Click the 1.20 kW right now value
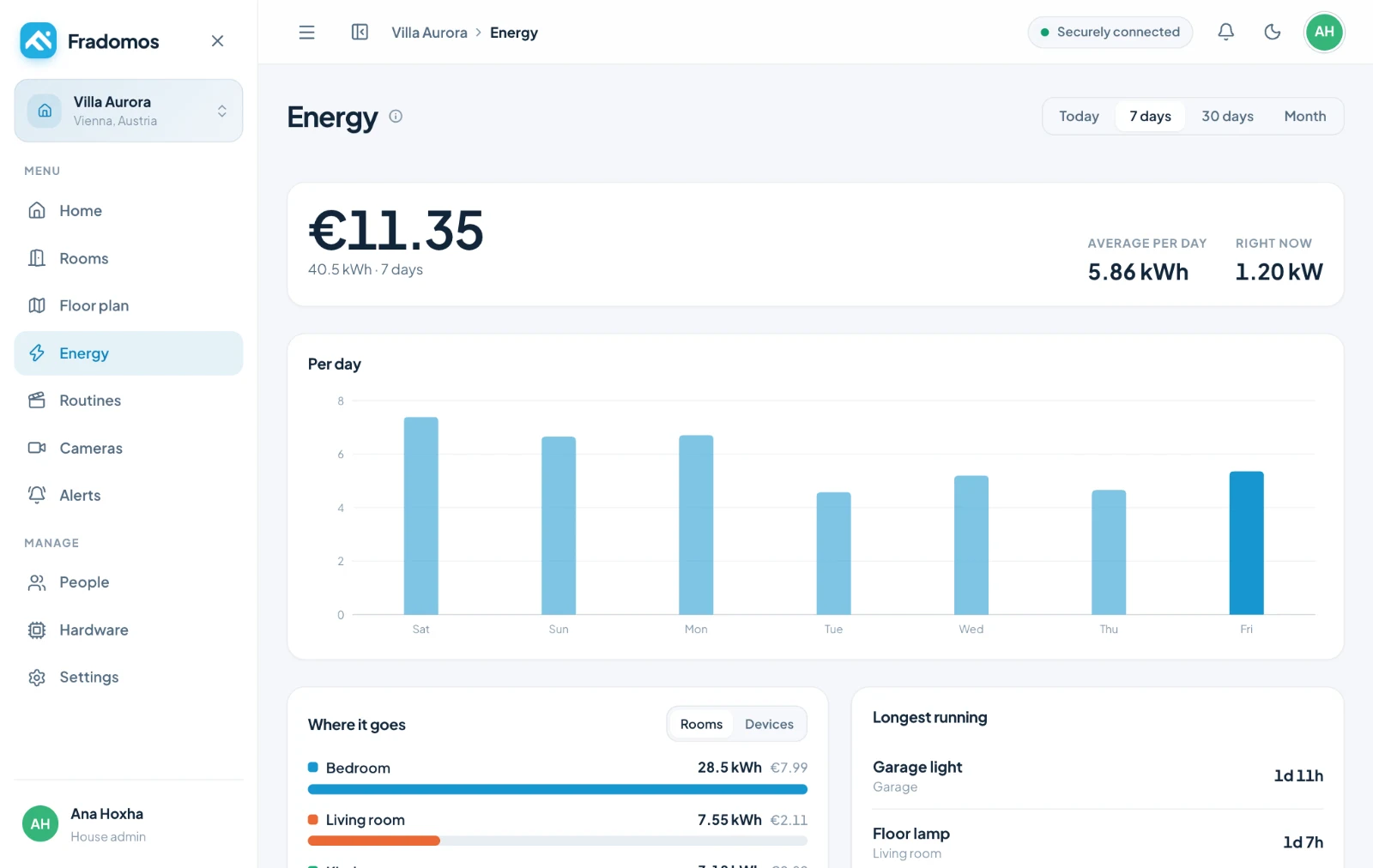Image resolution: width=1373 pixels, height=868 pixels. click(x=1279, y=272)
